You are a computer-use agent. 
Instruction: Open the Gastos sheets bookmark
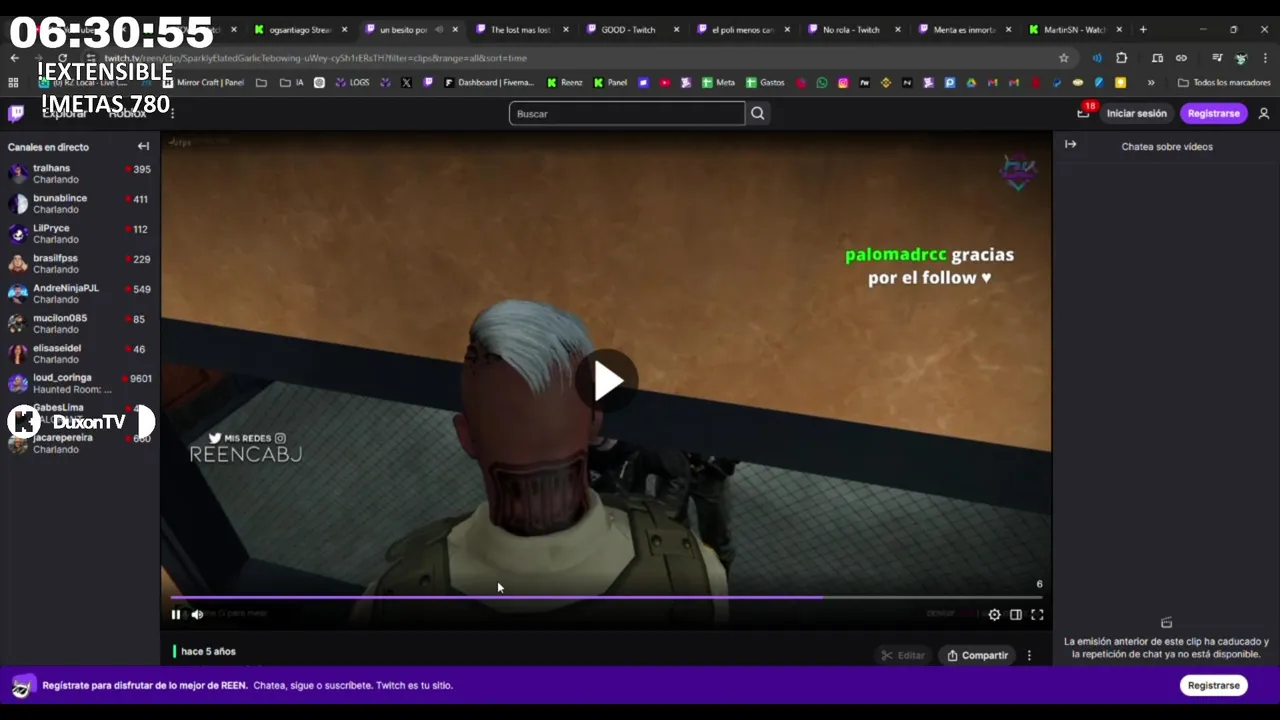(x=766, y=83)
